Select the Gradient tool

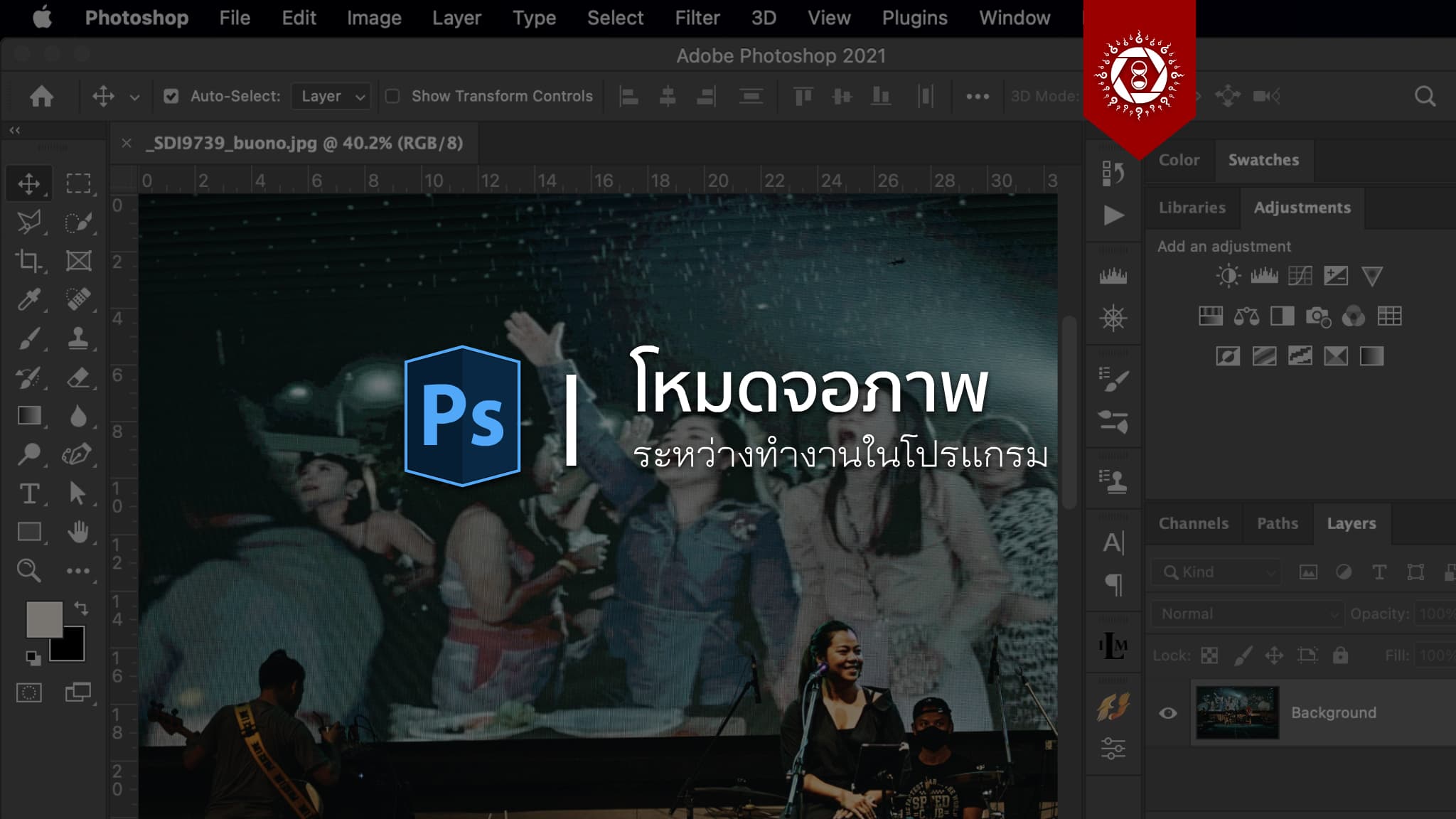click(x=28, y=416)
